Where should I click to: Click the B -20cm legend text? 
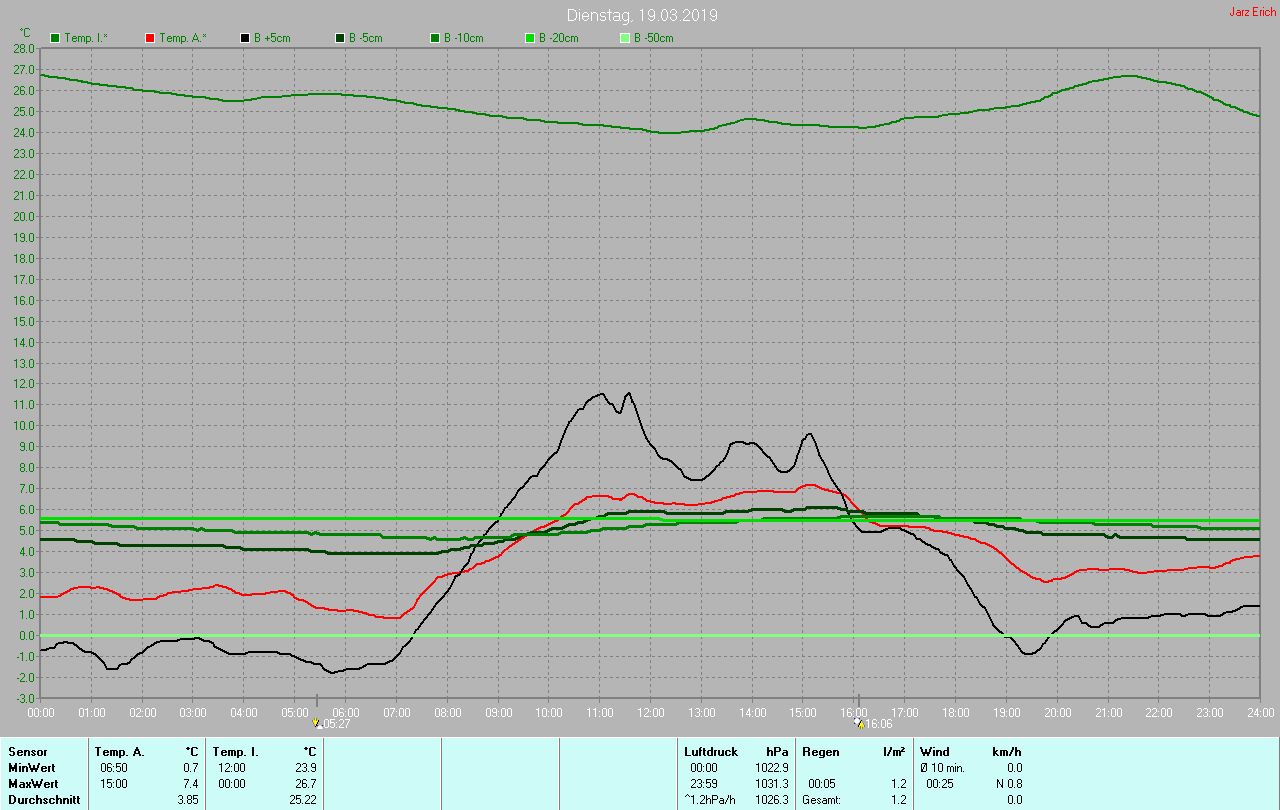(559, 38)
